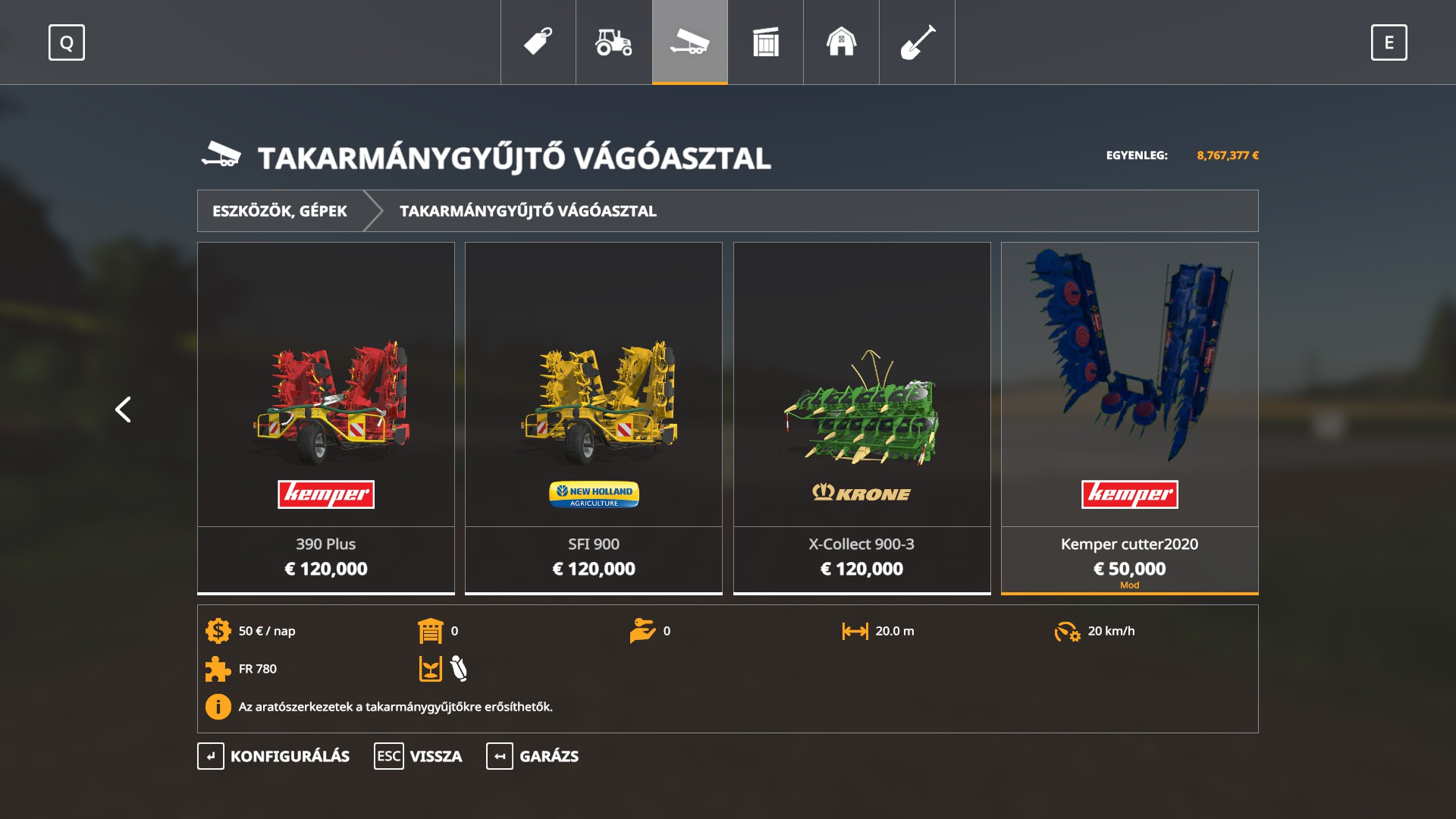The height and width of the screenshot is (819, 1456).
Task: Select the New Holland SFI 900
Action: tap(594, 419)
